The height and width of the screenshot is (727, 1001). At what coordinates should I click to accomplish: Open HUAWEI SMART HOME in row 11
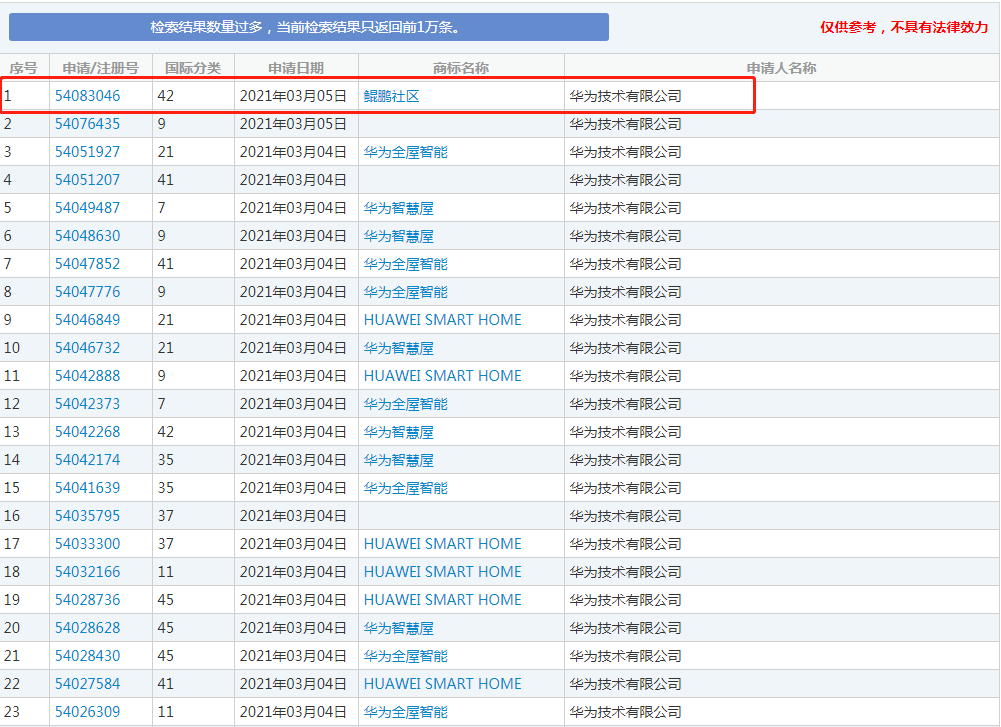click(x=442, y=376)
